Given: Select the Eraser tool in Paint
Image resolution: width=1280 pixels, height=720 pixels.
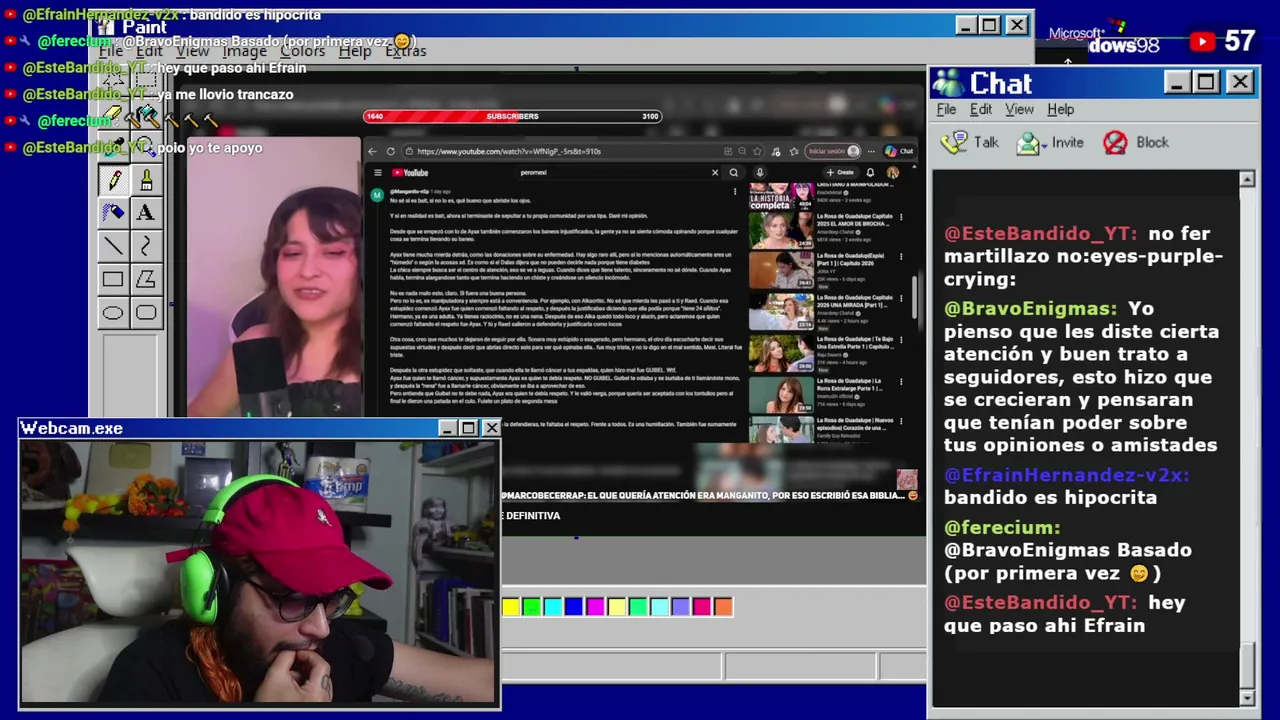Looking at the screenshot, I should (113, 117).
